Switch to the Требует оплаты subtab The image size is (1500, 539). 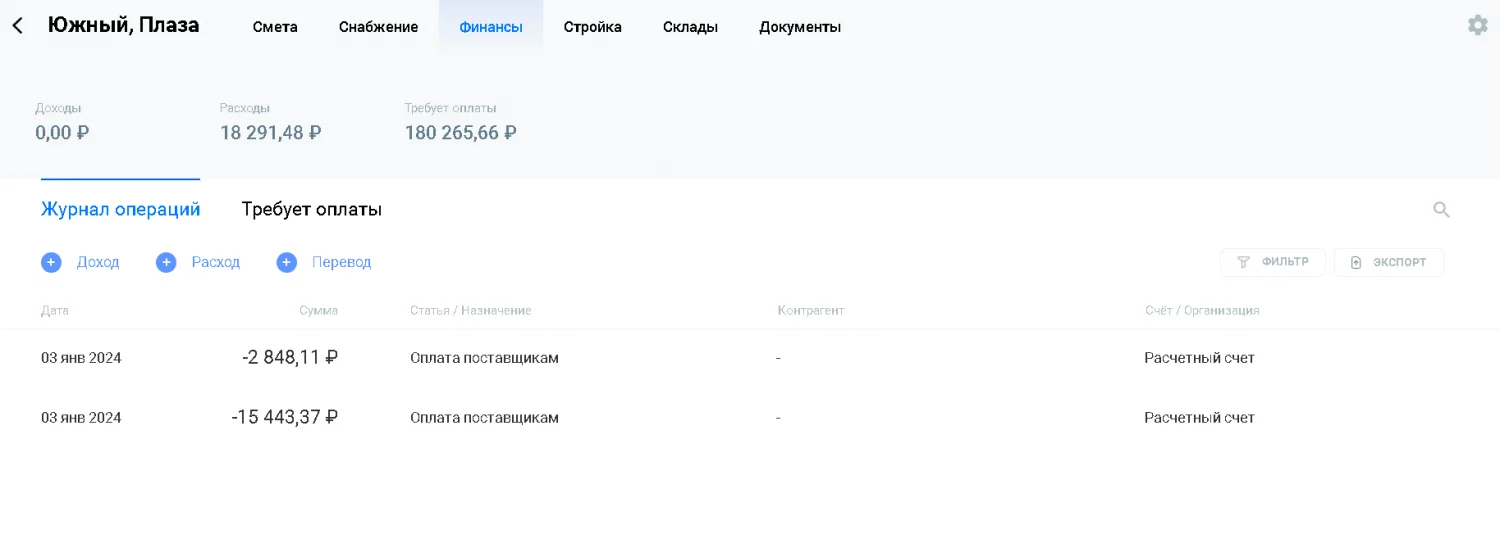click(x=311, y=209)
